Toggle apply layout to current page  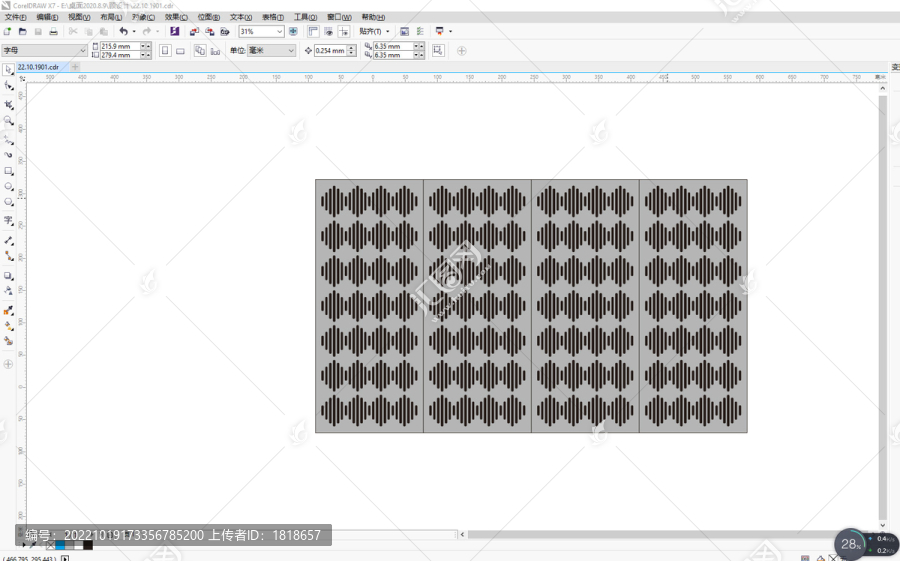215,51
